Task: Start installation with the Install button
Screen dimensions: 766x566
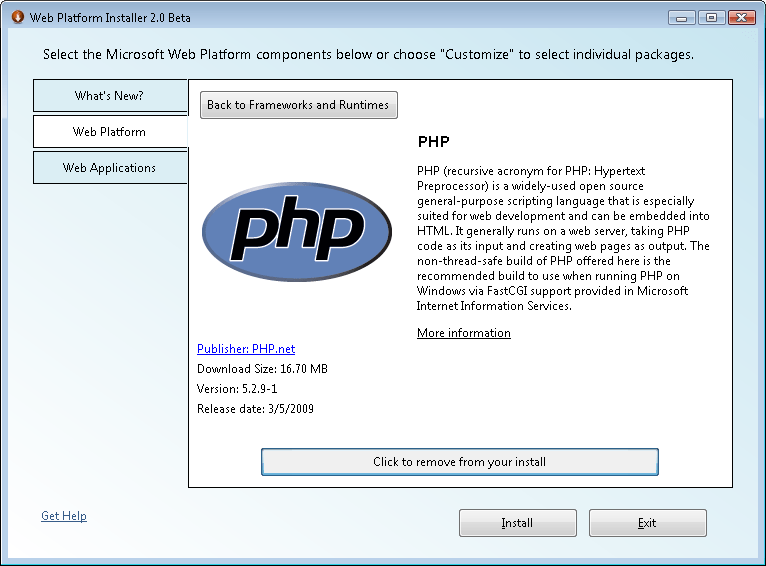Action: coord(518,523)
